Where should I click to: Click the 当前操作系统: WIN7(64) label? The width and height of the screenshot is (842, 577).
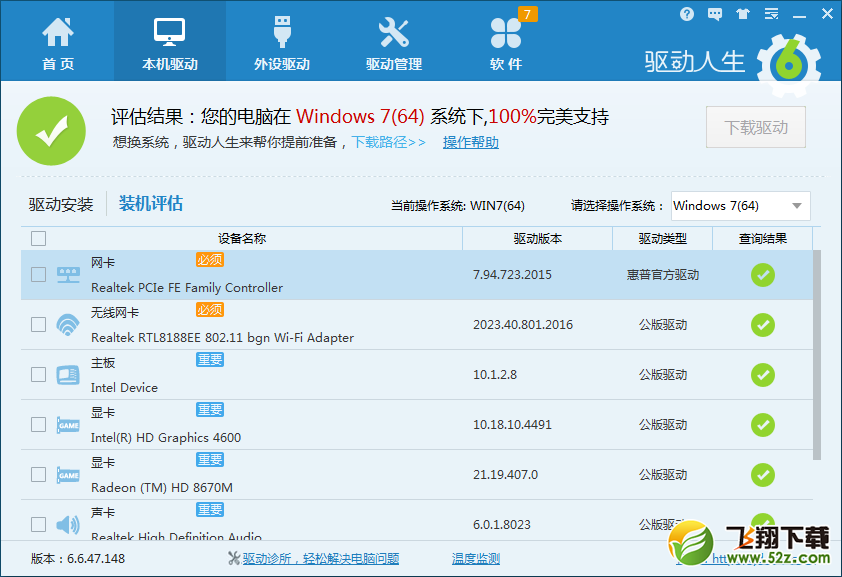click(x=458, y=206)
